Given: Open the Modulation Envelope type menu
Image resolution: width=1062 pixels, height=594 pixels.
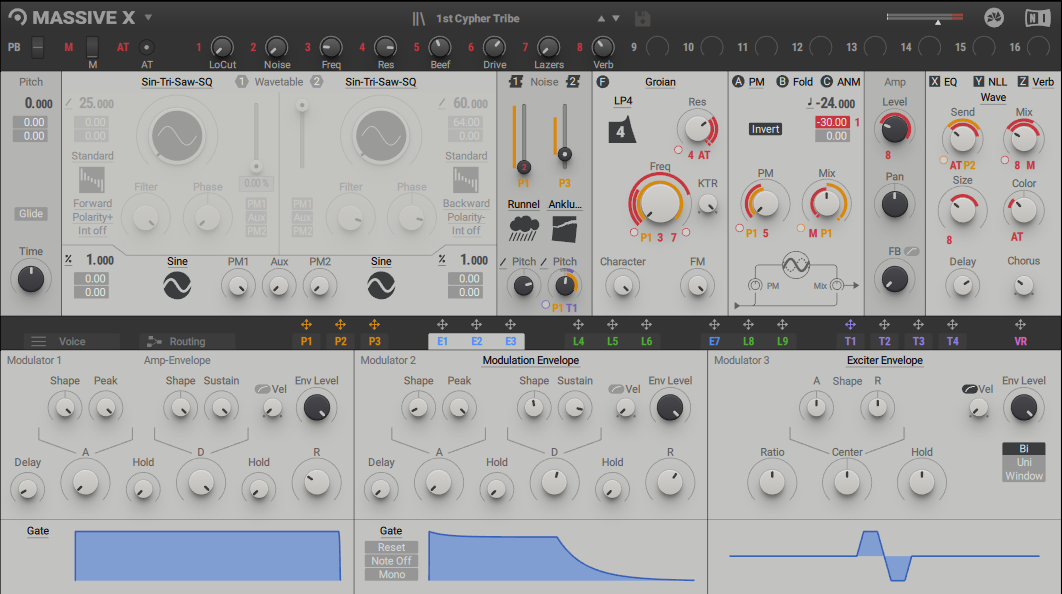Looking at the screenshot, I should (x=530, y=360).
